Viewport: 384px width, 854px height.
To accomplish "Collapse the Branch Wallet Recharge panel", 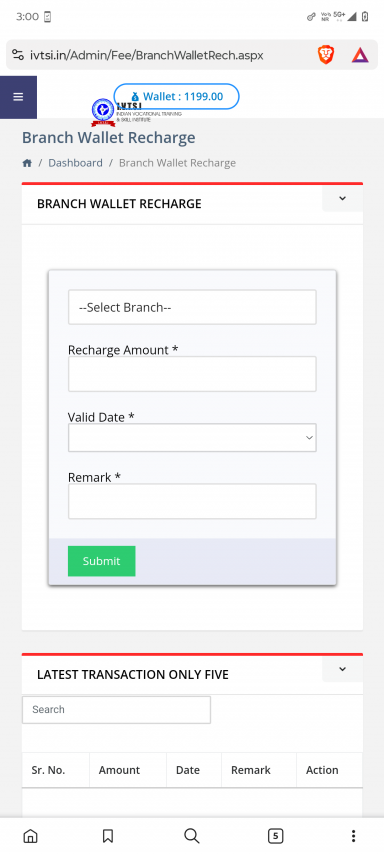I will (x=343, y=198).
